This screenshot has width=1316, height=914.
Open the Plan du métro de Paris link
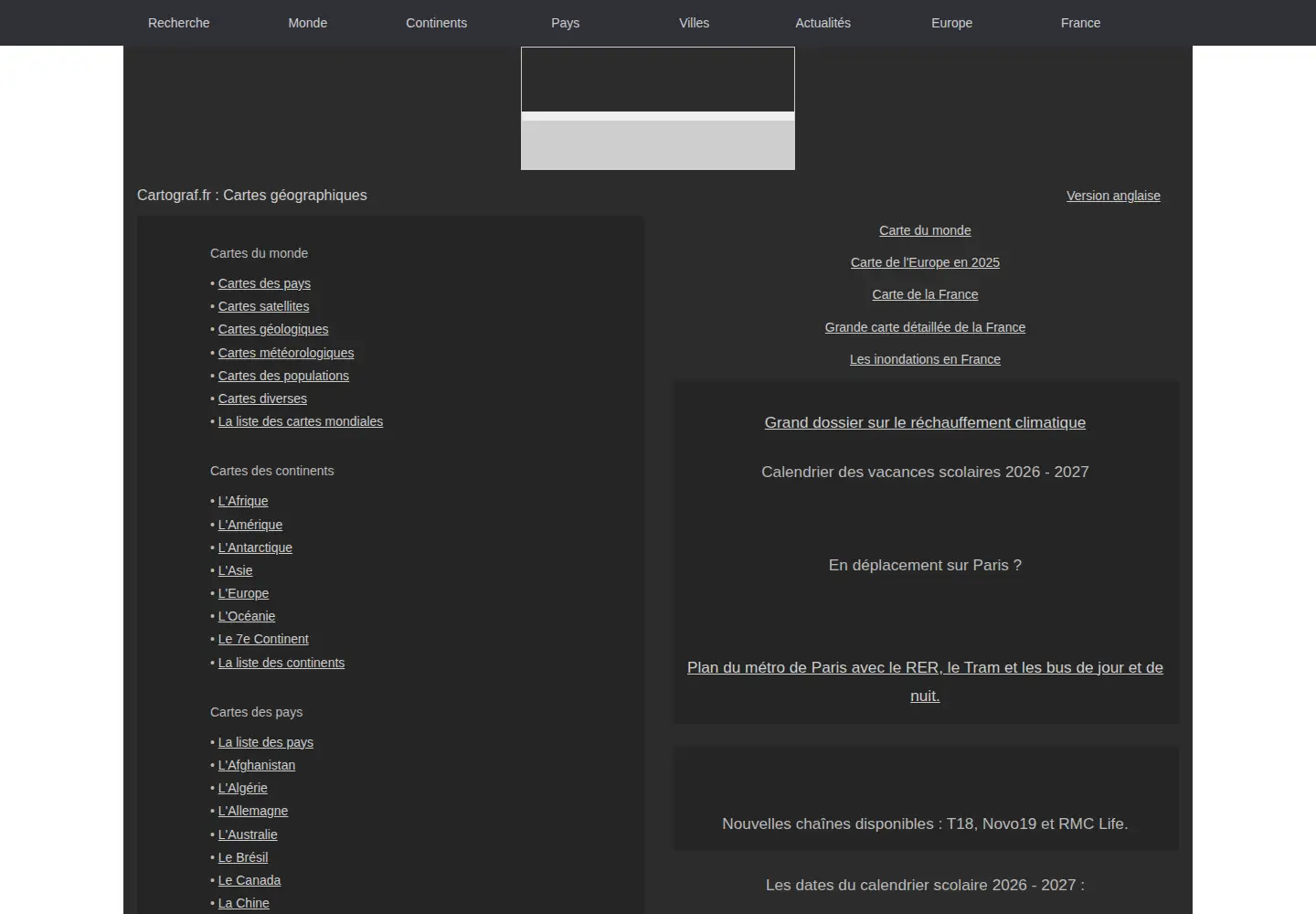coord(925,681)
